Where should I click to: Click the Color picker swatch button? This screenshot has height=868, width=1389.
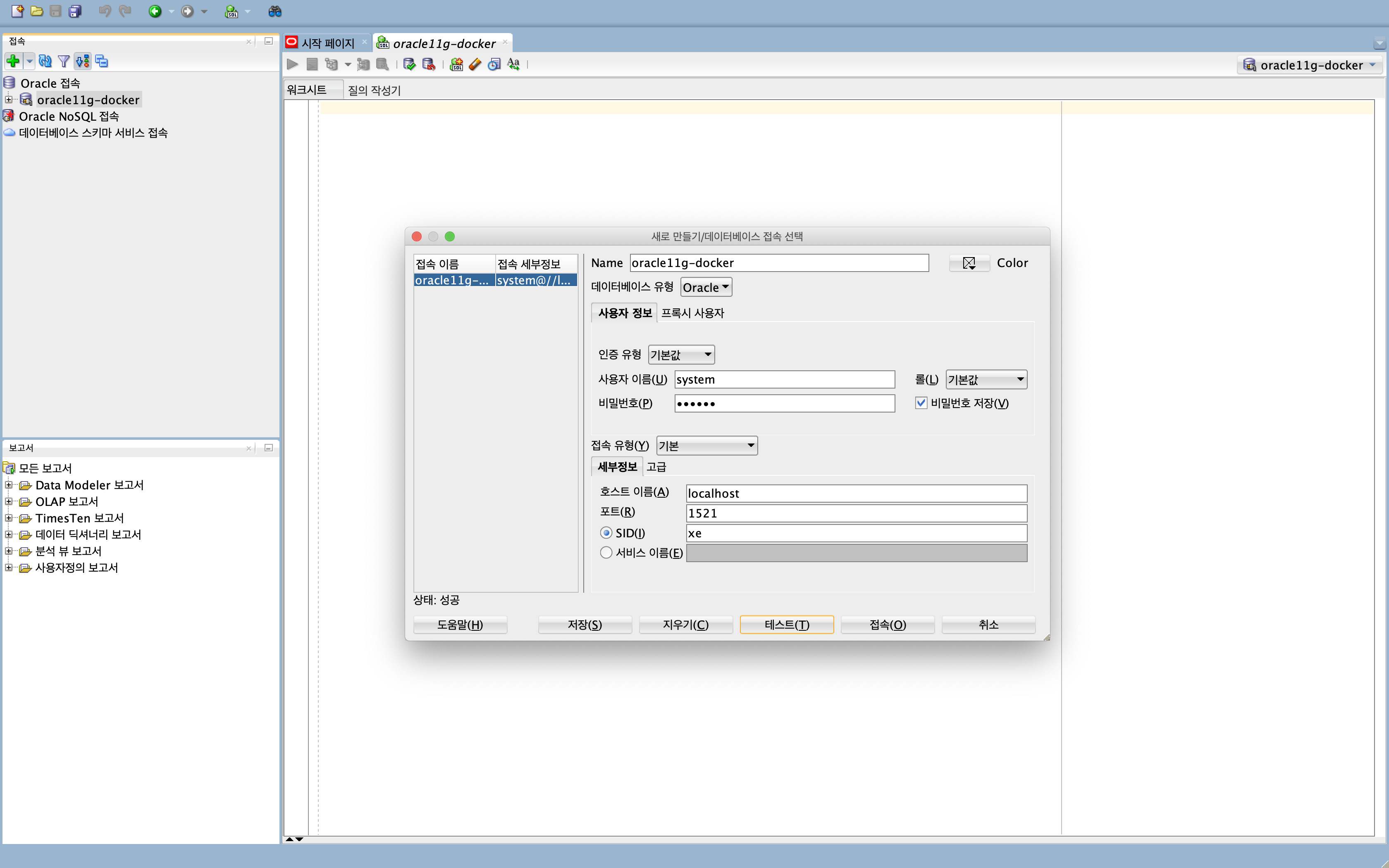969,263
